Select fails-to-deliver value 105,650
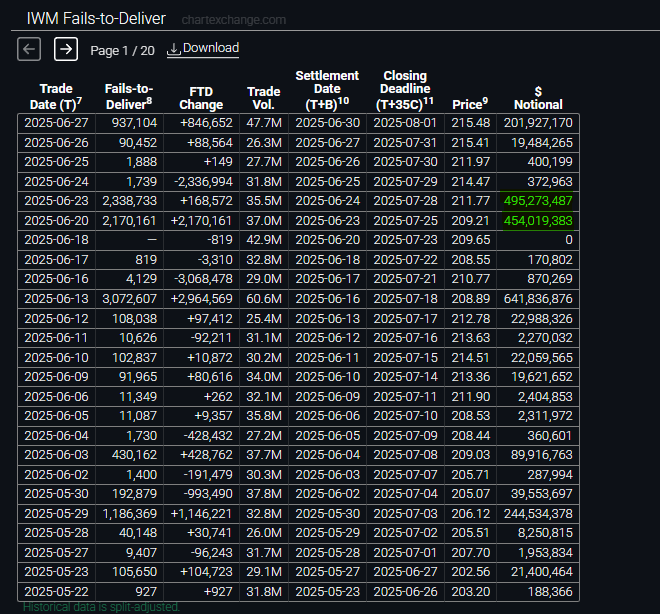This screenshot has width=660, height=614. click(x=134, y=572)
